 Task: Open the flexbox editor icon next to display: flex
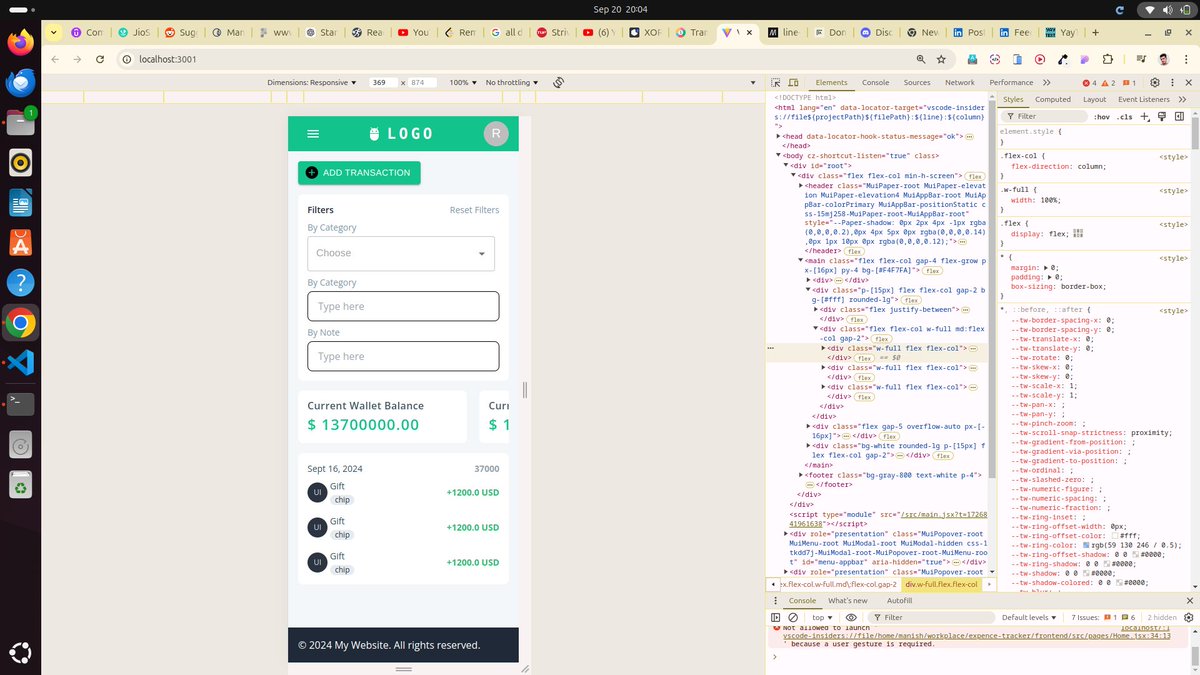1078,234
